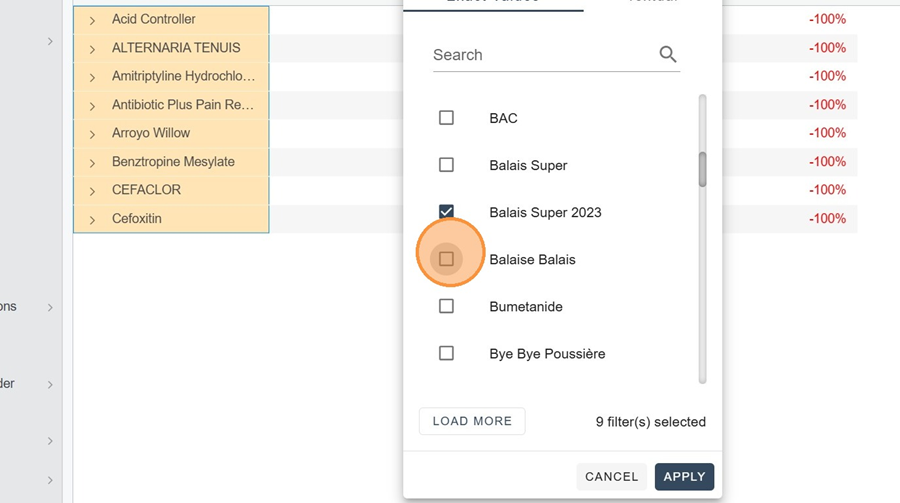Expand the Acid Controller row
Image resolution: width=900 pixels, height=503 pixels.
click(92, 20)
